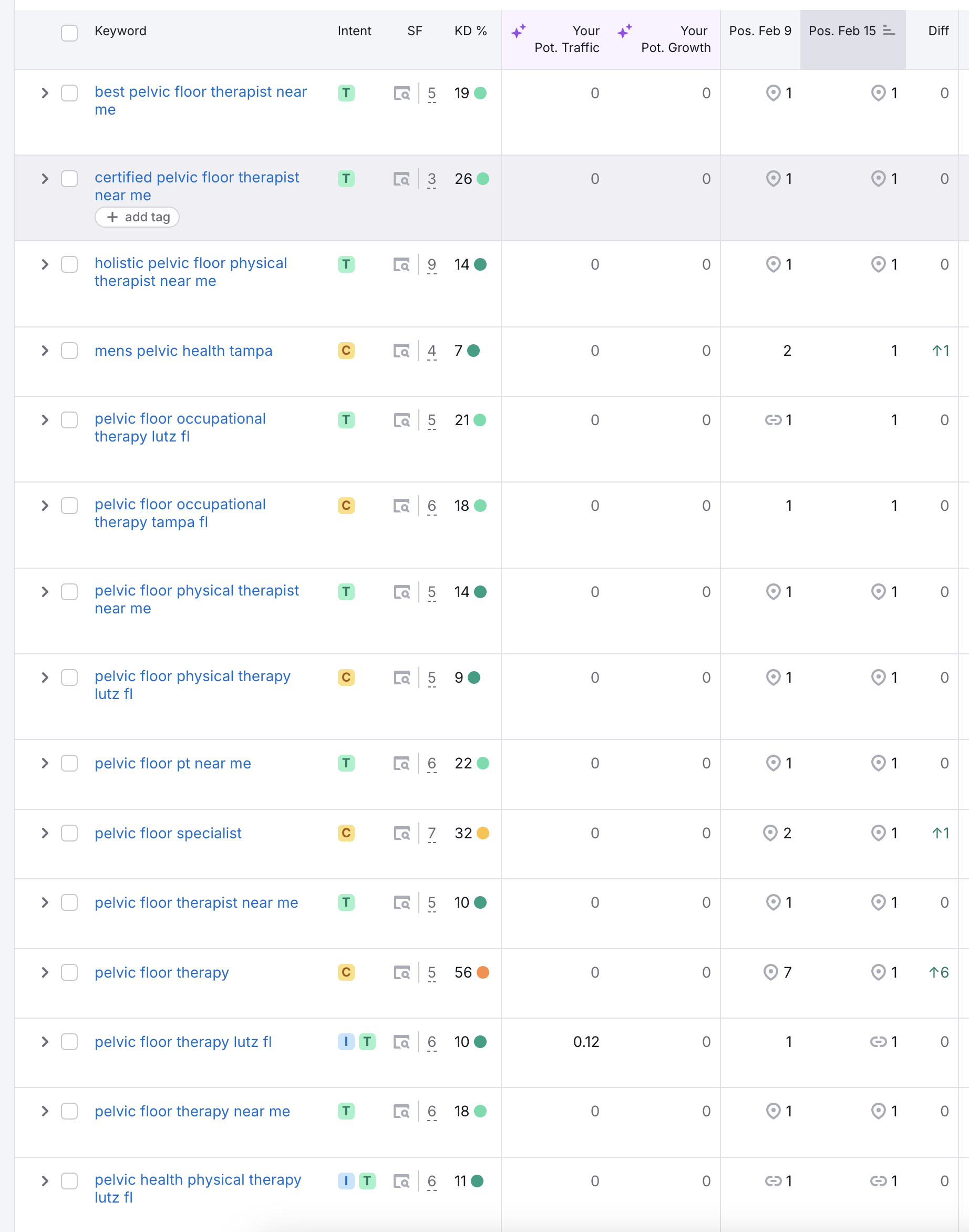The width and height of the screenshot is (969, 1232).
Task: Click the SERP features icon for "pelvic floor therapy"
Action: (402, 972)
